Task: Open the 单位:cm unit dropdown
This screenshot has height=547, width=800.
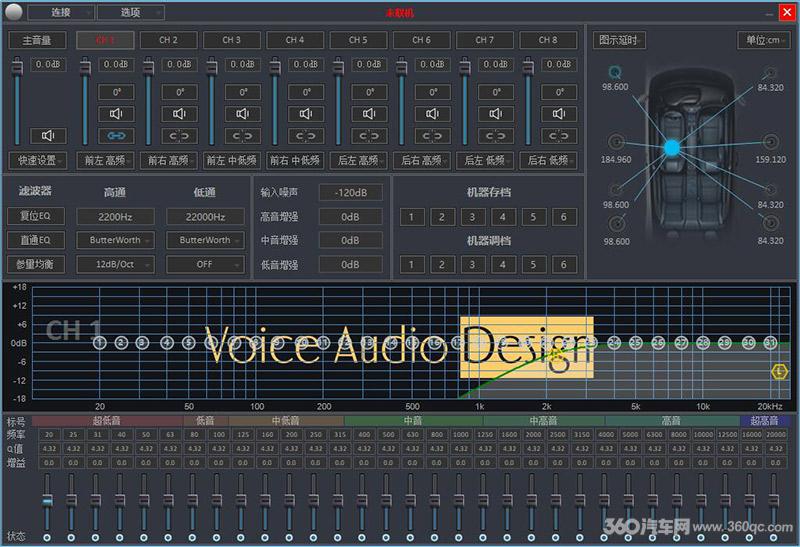Action: [764, 40]
